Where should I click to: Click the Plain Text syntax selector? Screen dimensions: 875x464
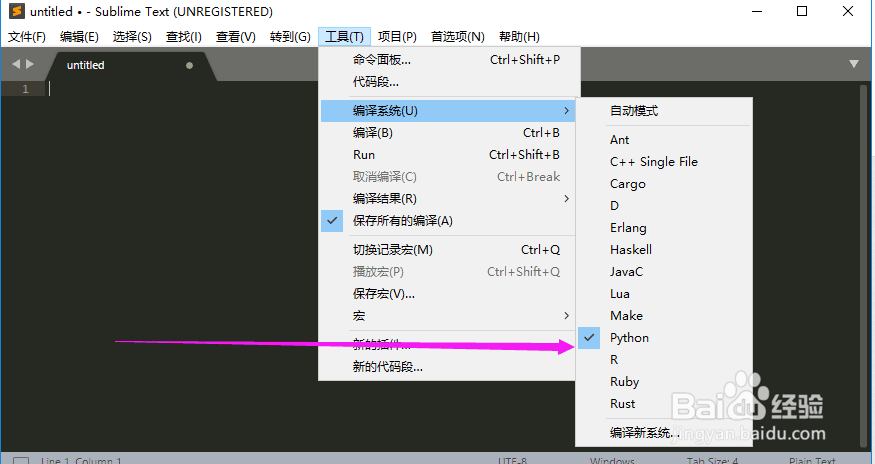tap(812, 461)
